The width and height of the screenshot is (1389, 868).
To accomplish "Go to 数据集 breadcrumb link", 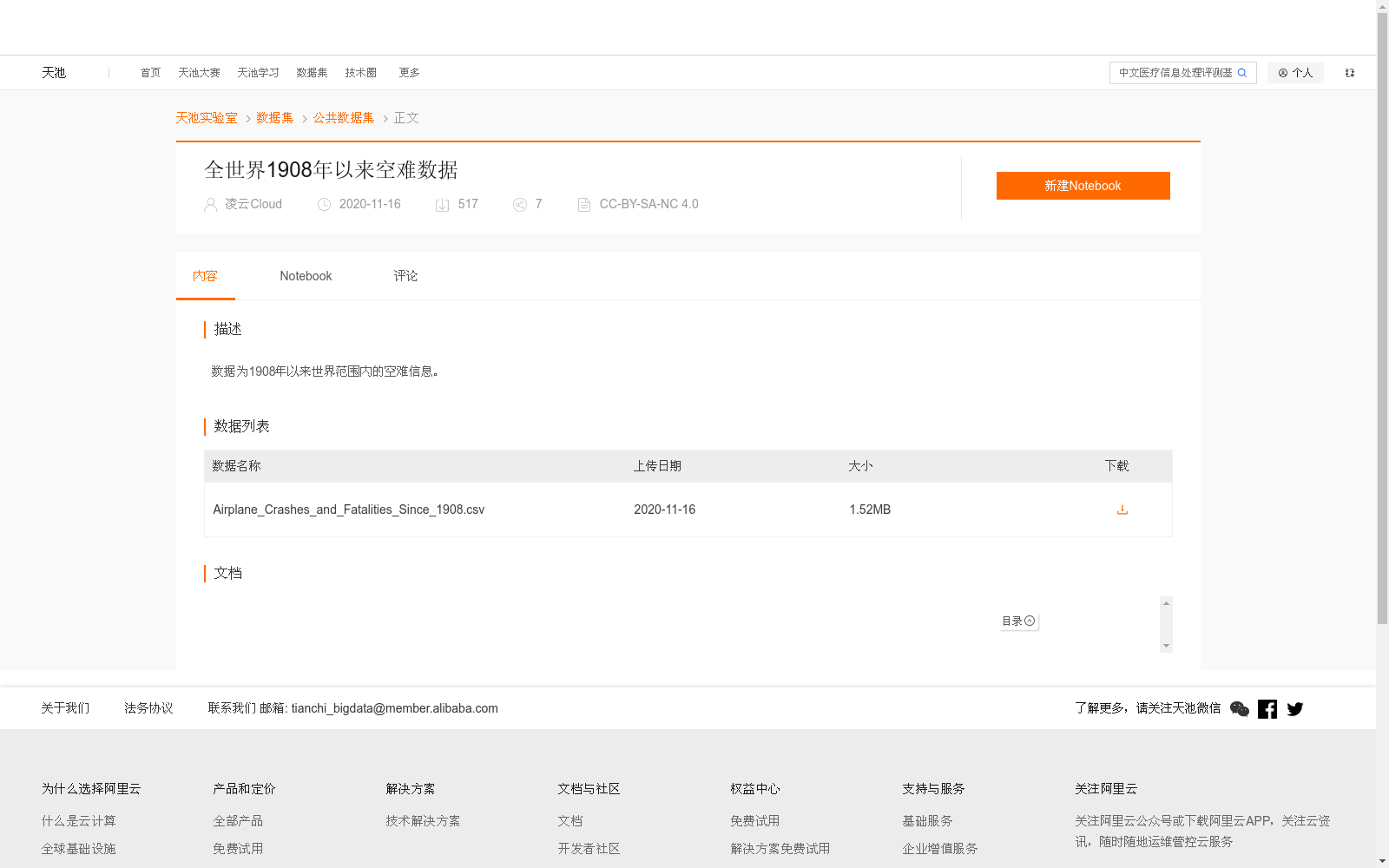I will (x=275, y=118).
